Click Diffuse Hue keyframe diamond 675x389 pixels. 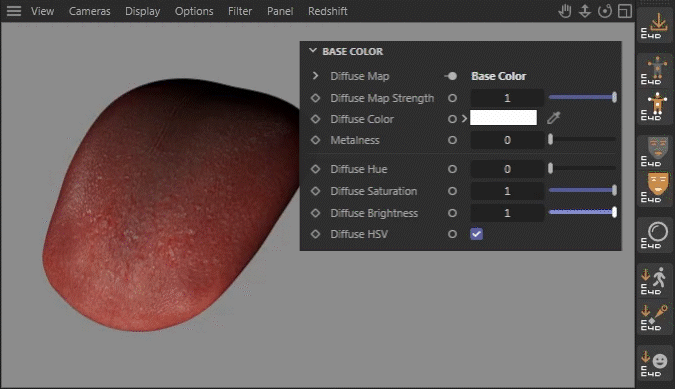click(x=316, y=169)
